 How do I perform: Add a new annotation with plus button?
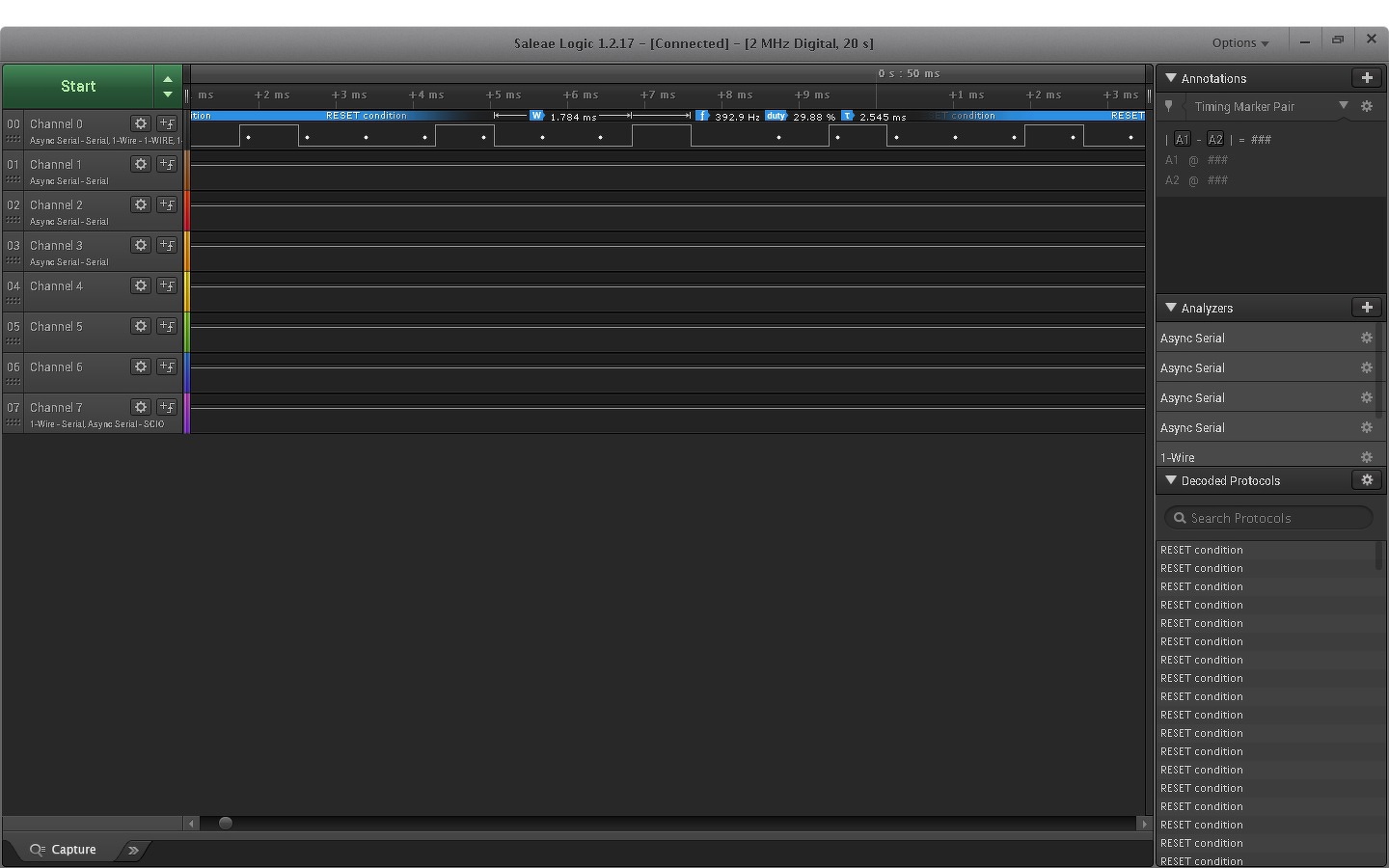1367,78
